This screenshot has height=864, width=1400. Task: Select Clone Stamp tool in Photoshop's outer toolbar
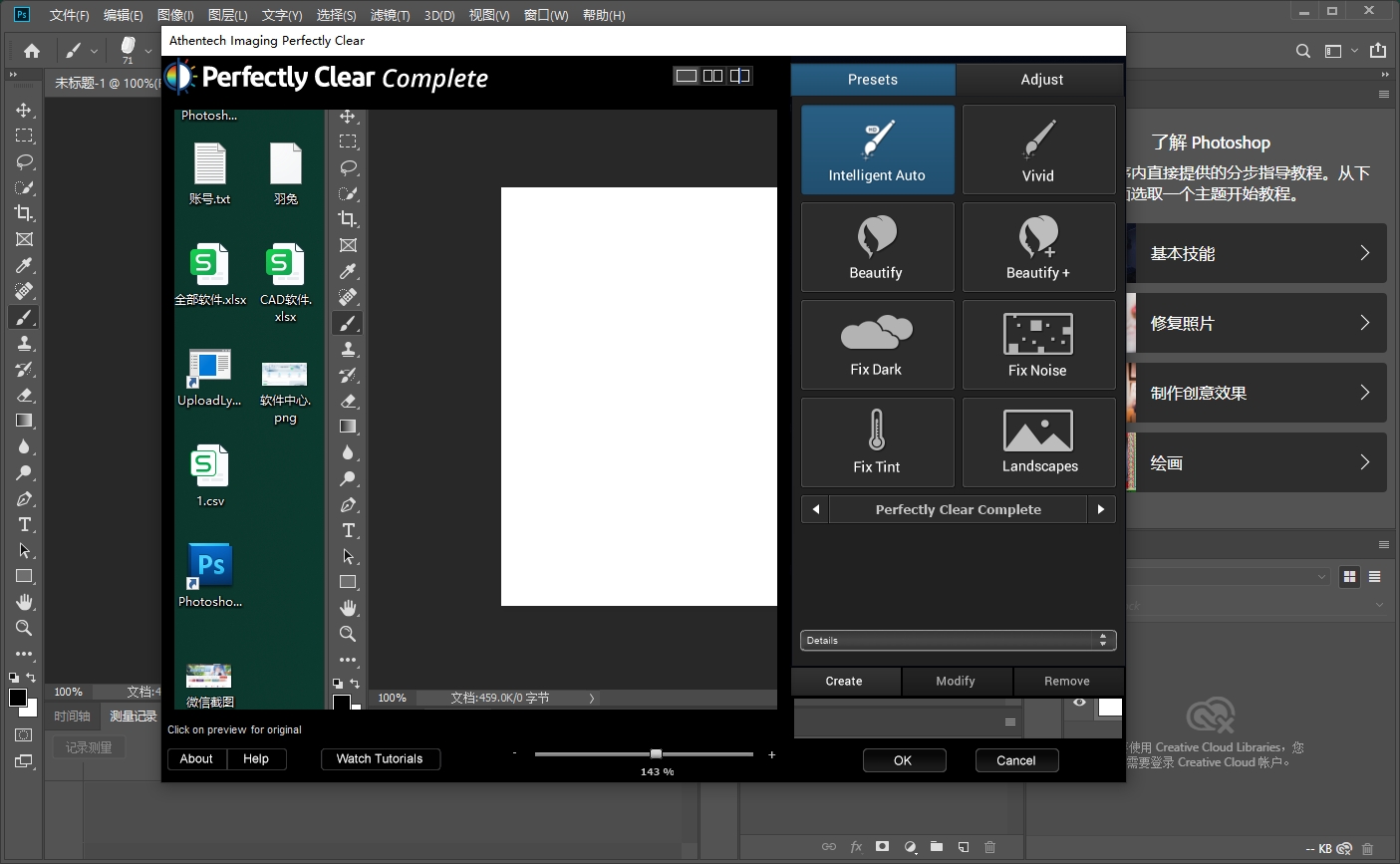point(24,343)
